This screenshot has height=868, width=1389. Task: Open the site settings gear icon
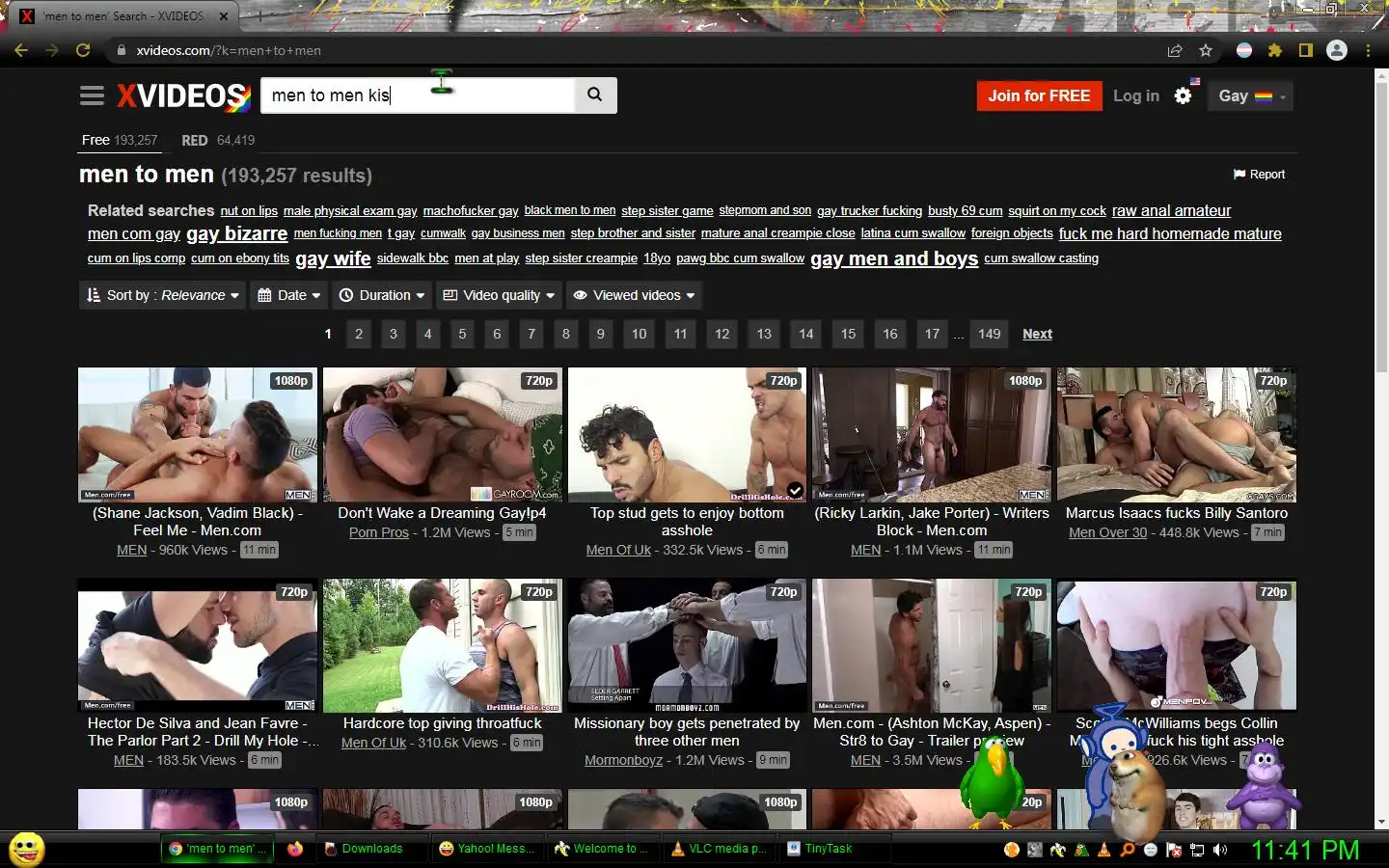coord(1184,95)
